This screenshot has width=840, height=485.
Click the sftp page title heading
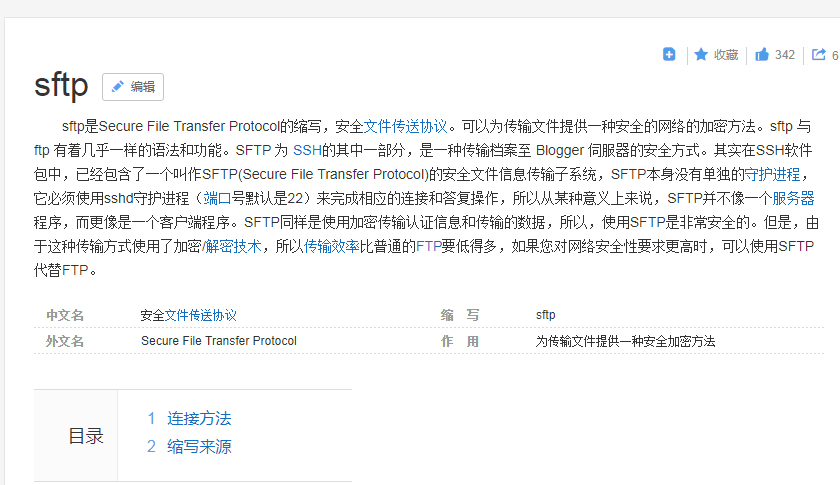[x=61, y=86]
